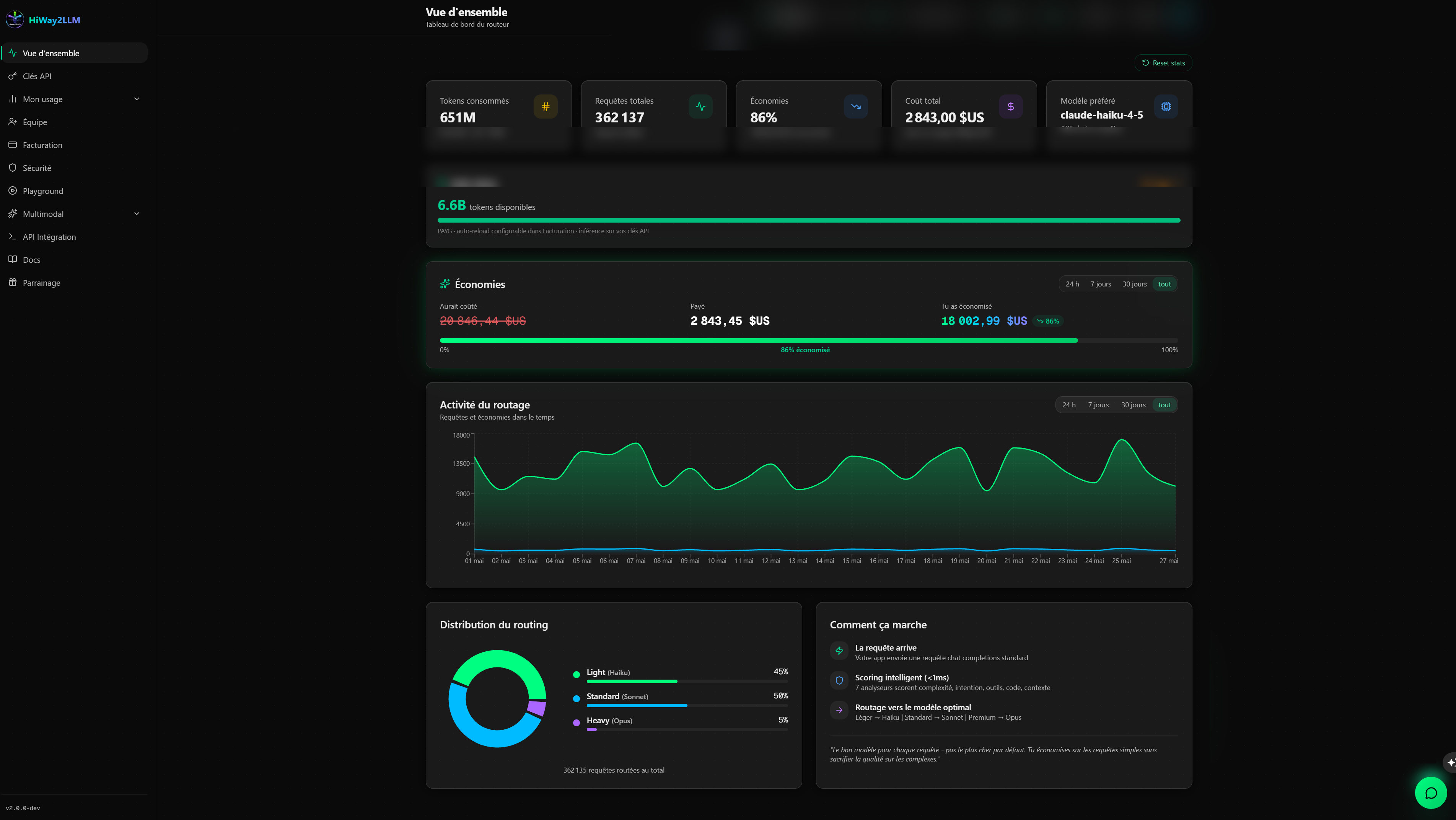
Task: Click the v2.0.0-dev version label
Action: (23, 808)
